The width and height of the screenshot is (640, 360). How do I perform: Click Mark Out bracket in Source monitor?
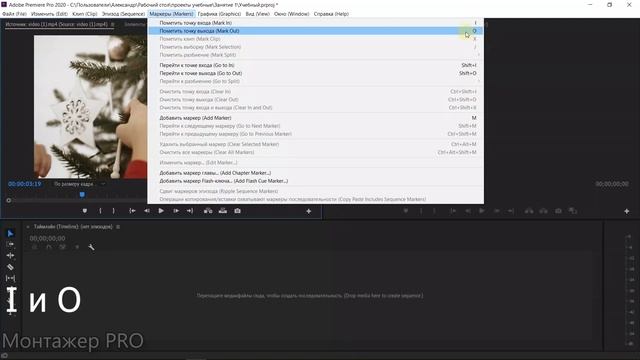point(113,211)
